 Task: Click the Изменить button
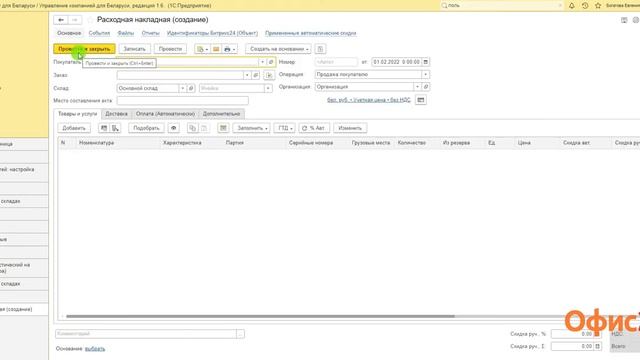point(350,128)
